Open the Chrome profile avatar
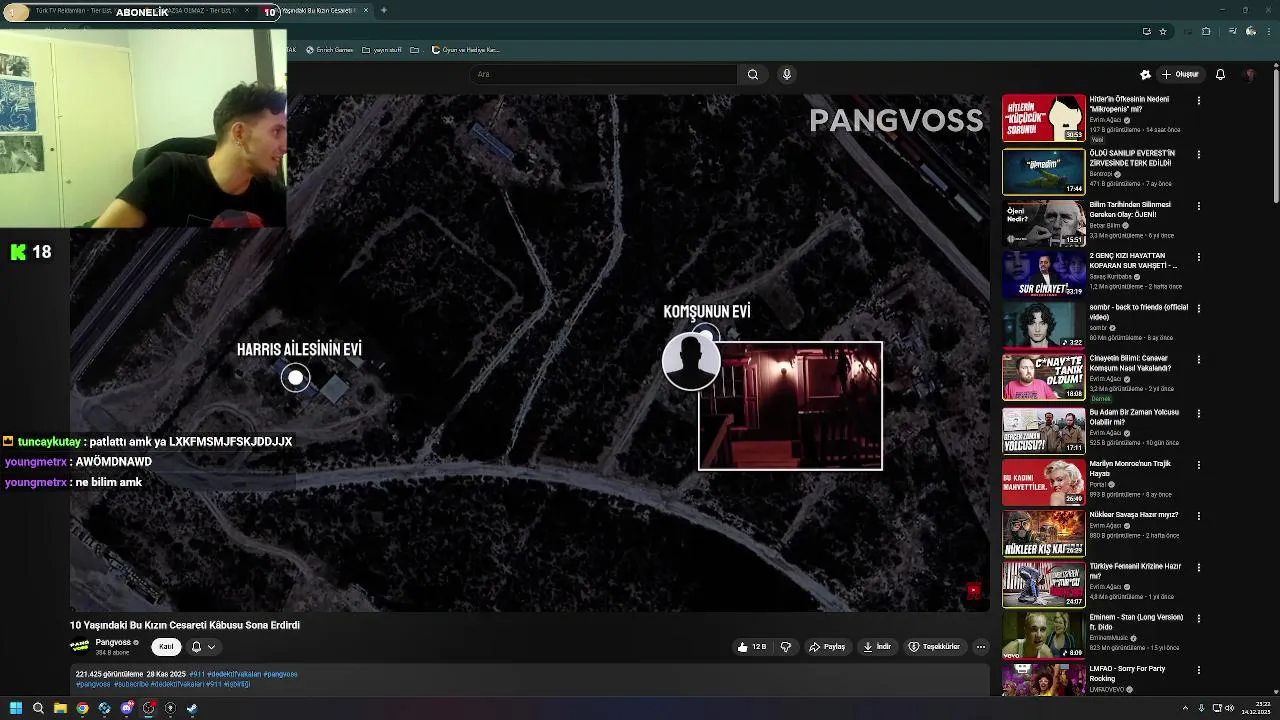 click(1251, 31)
